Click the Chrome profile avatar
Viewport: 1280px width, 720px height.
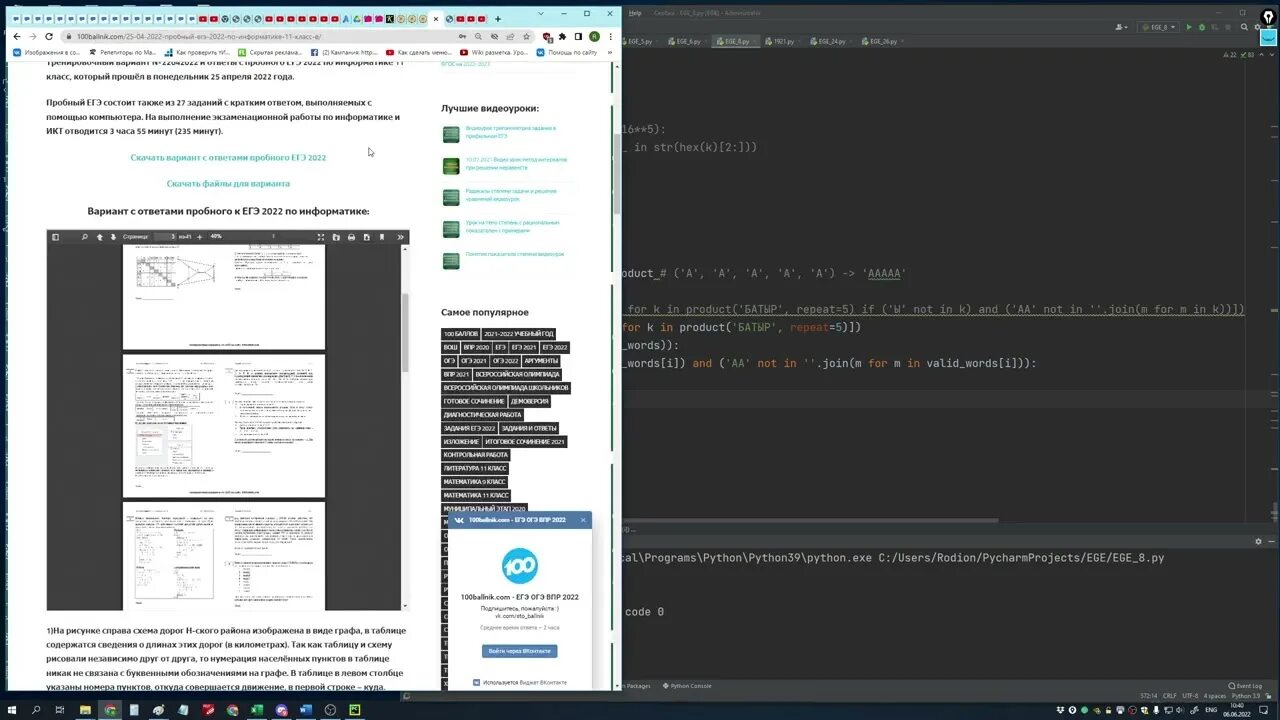pos(594,36)
